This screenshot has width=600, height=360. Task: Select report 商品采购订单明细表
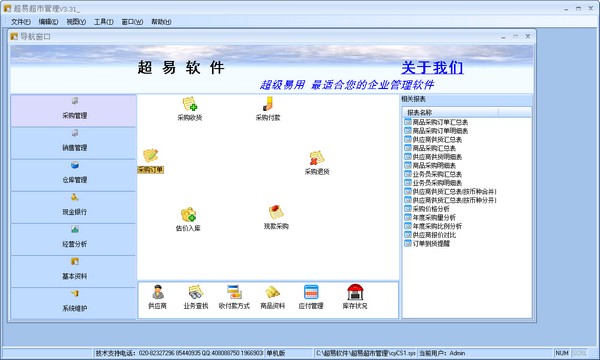click(436, 131)
